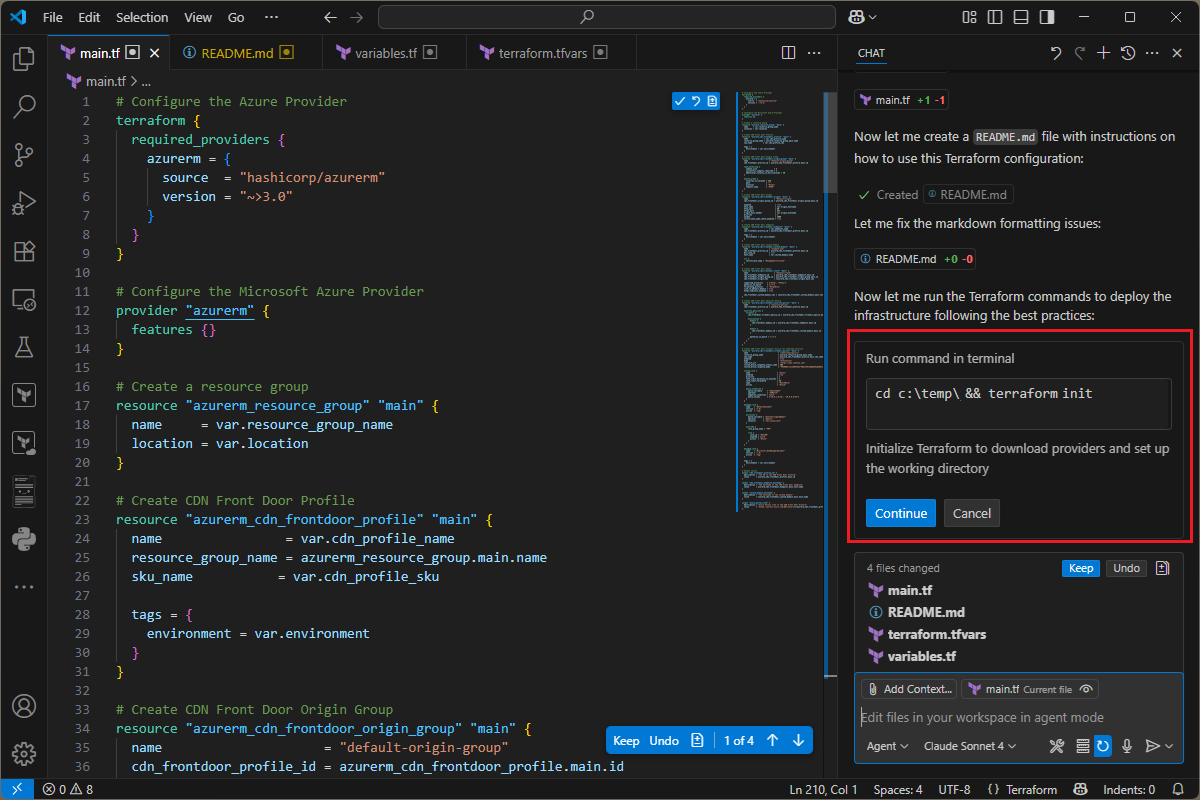Open the Extensions view
Screen dimensions: 1200x800
pyautogui.click(x=24, y=251)
